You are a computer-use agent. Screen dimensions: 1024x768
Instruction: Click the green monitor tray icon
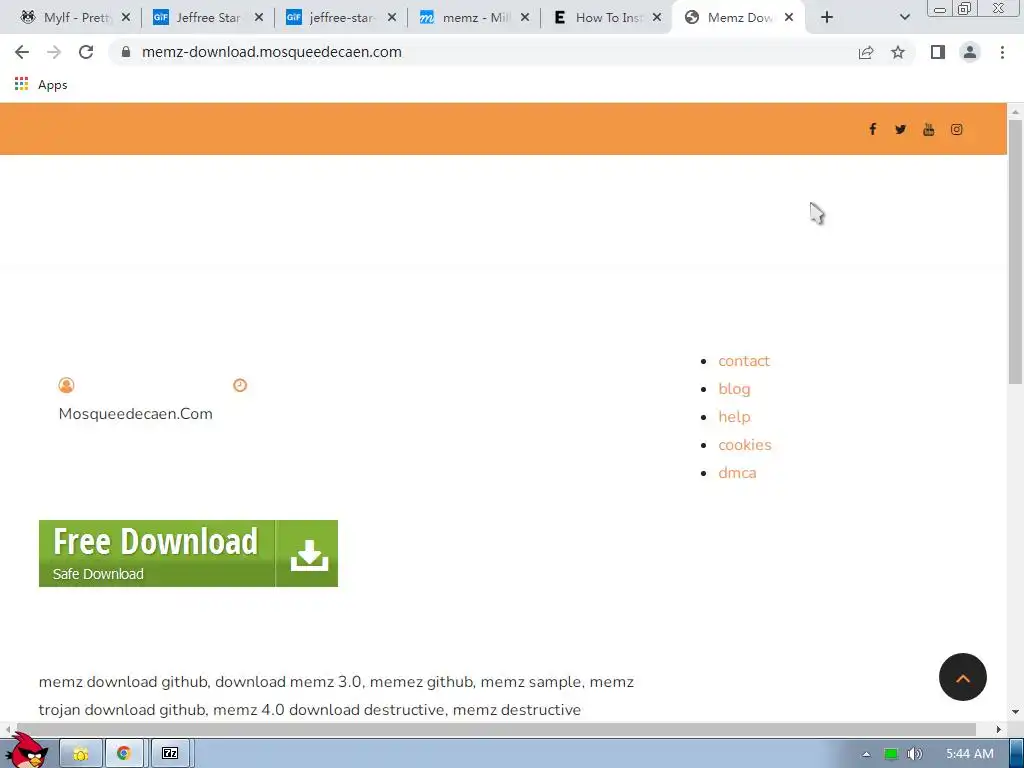coord(891,754)
